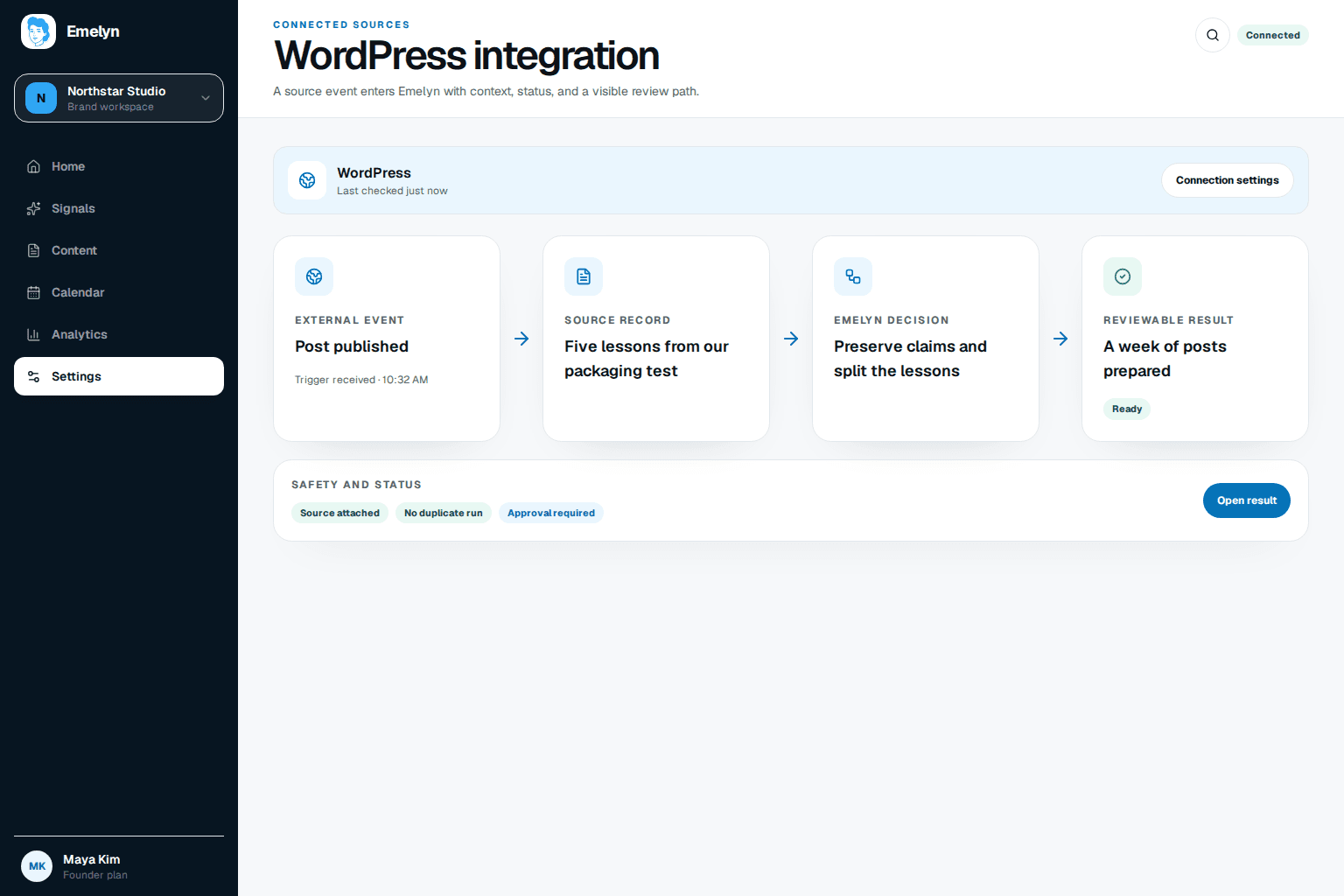The width and height of the screenshot is (1344, 896).
Task: Click the Home sidebar icon
Action: [x=33, y=166]
